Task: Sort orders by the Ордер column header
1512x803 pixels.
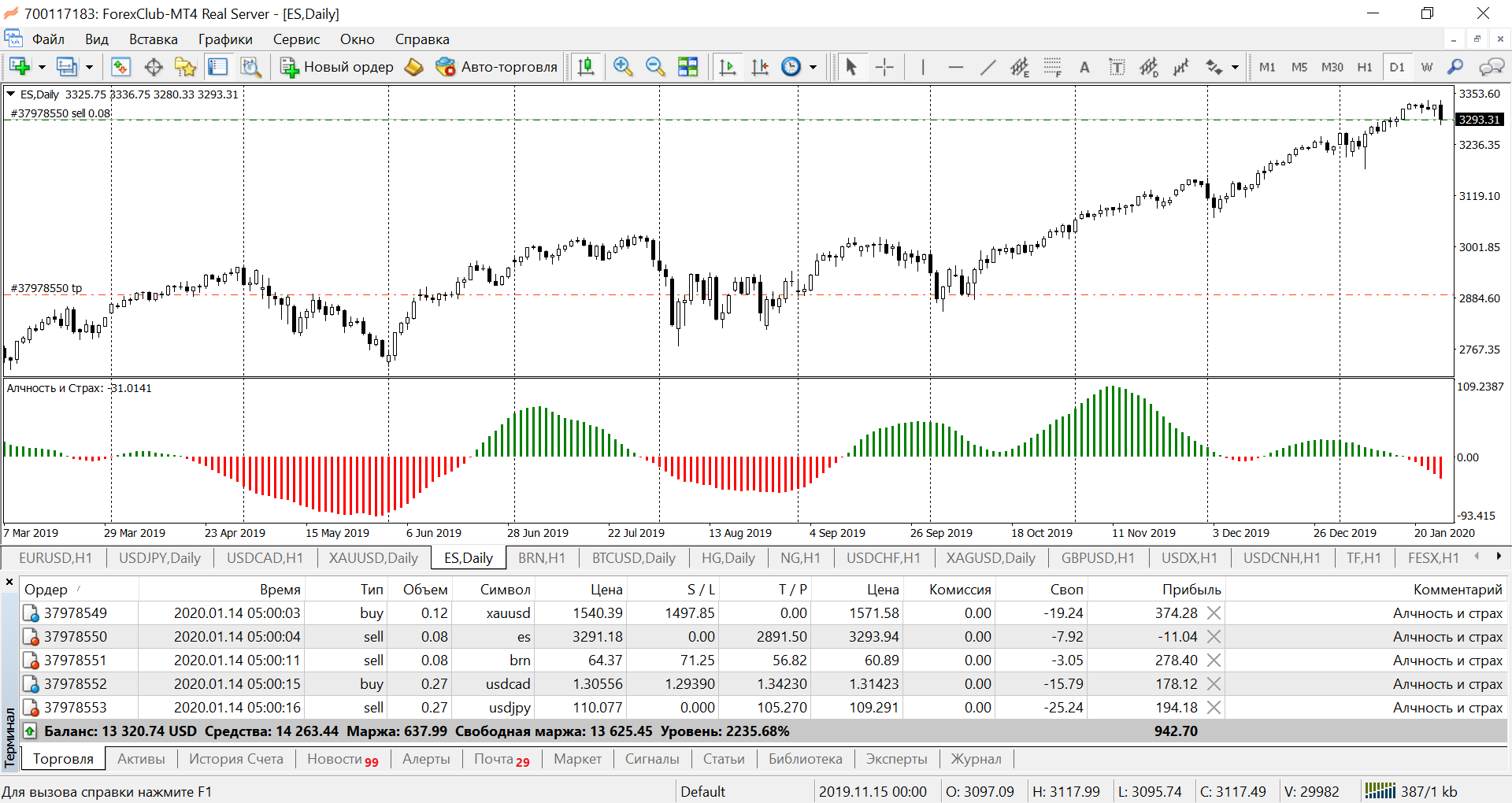Action: coord(79,590)
